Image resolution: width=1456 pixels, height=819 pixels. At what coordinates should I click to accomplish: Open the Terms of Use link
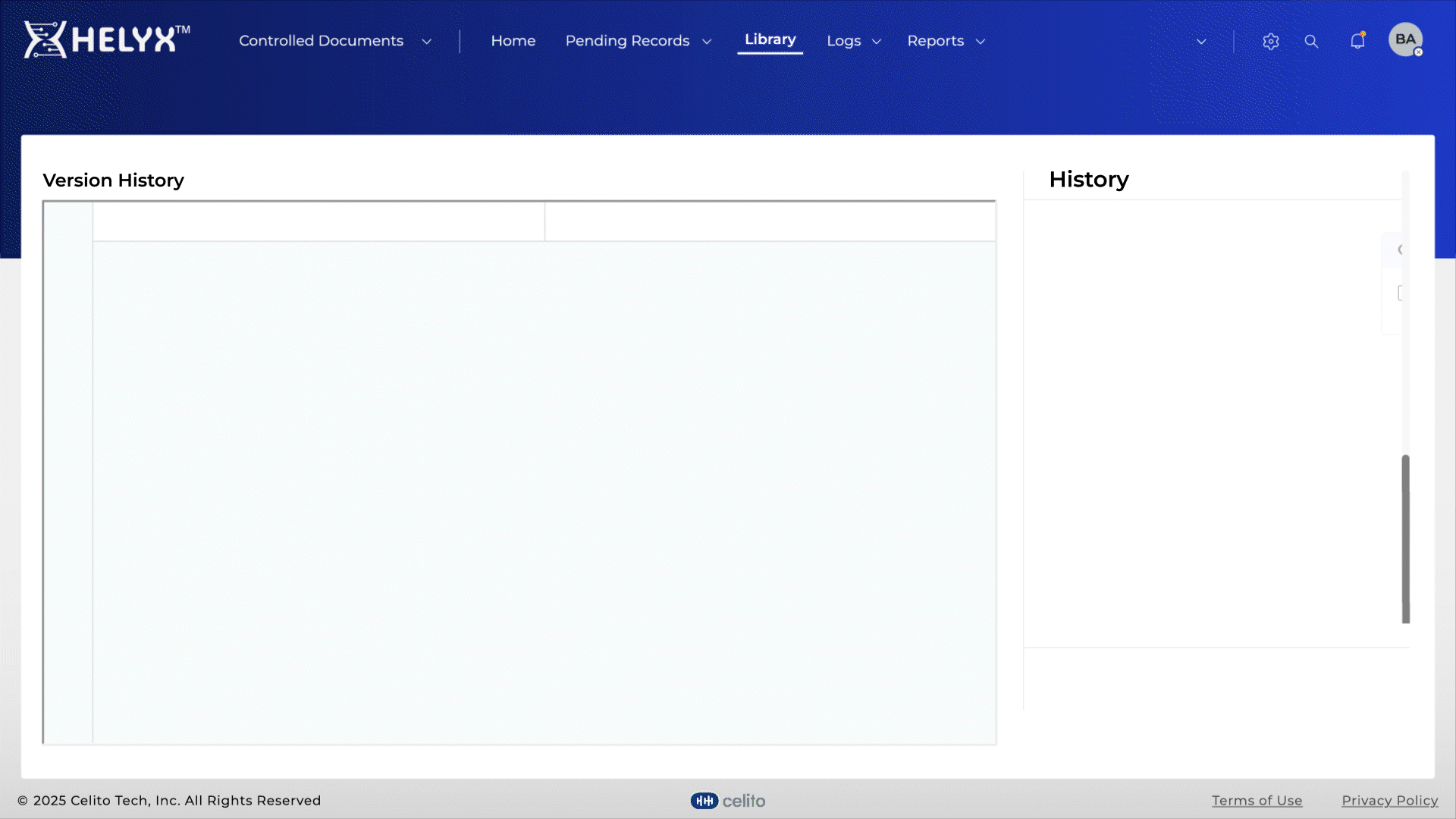click(1257, 801)
